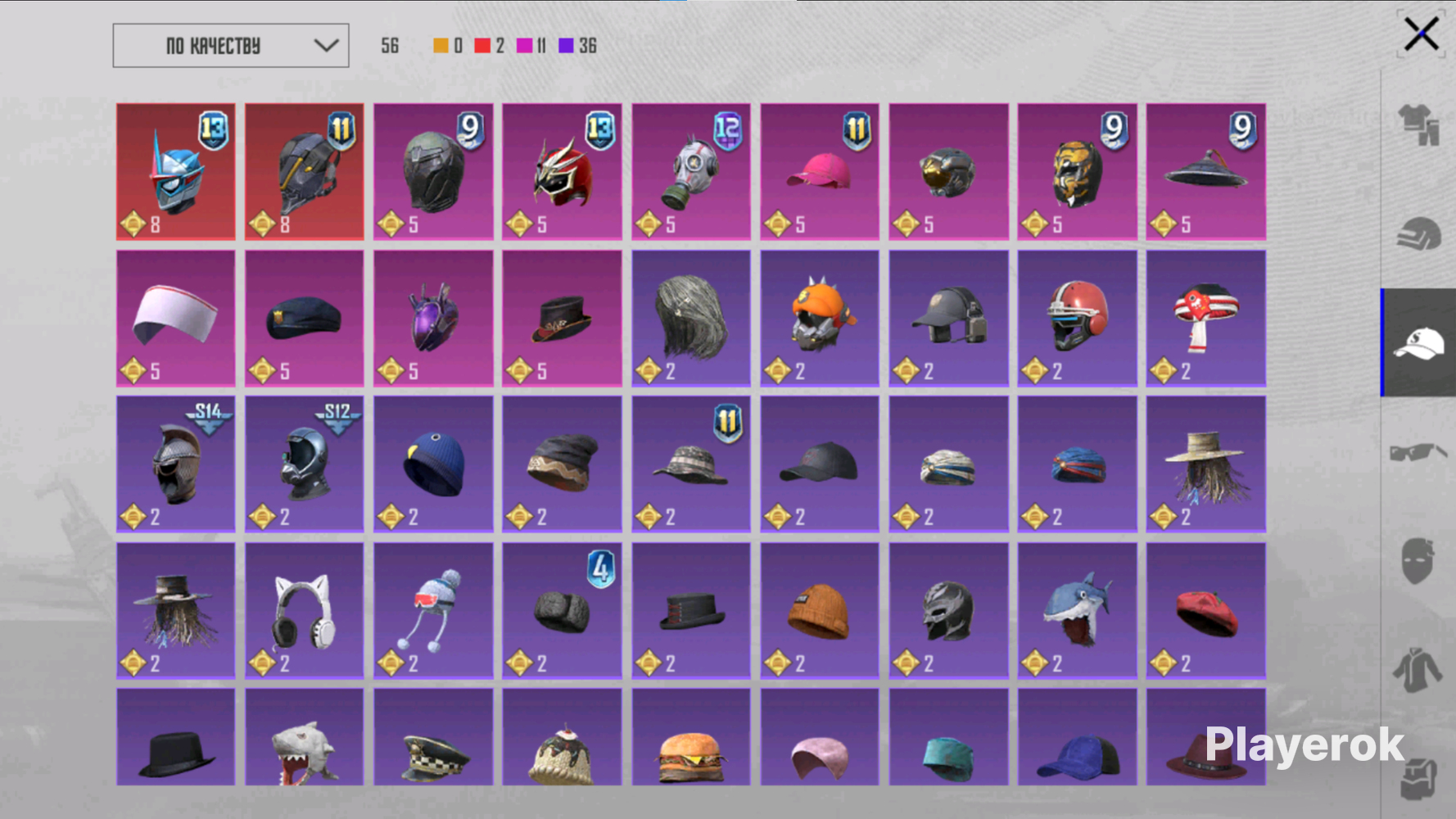1456x819 pixels.
Task: Select the gas mask with headphones item
Action: (x=690, y=172)
